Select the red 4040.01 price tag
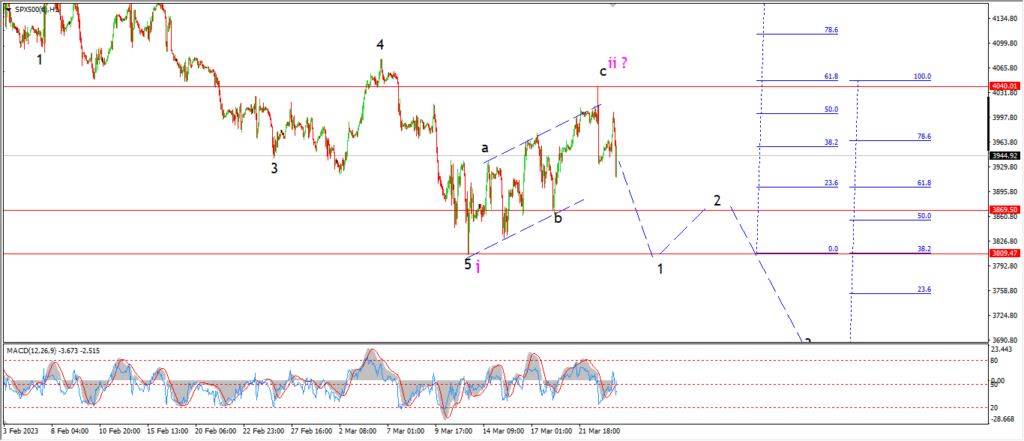Image resolution: width=1024 pixels, height=441 pixels. 1004,86
